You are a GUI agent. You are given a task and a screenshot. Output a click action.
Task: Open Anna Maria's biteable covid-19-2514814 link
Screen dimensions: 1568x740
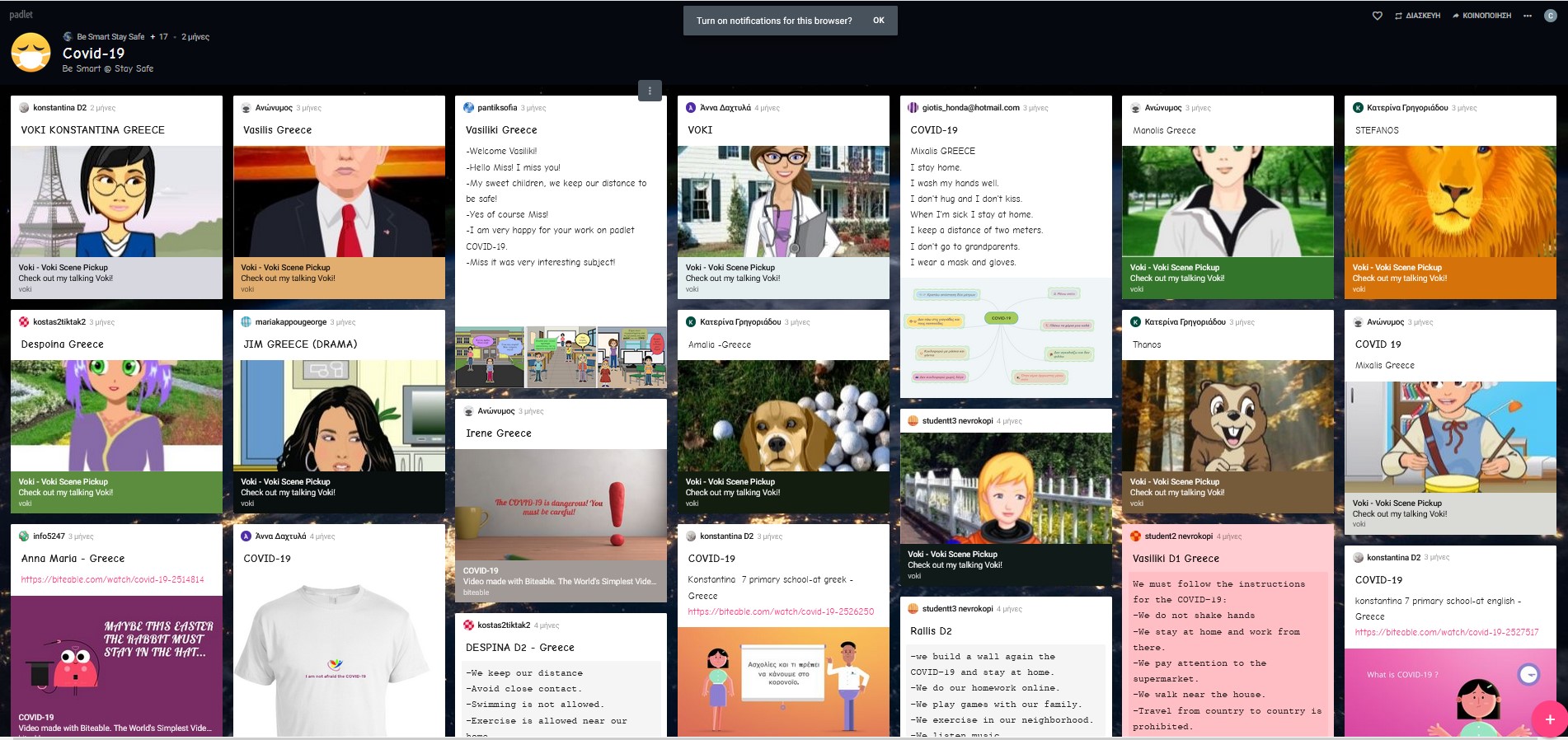pyautogui.click(x=113, y=579)
